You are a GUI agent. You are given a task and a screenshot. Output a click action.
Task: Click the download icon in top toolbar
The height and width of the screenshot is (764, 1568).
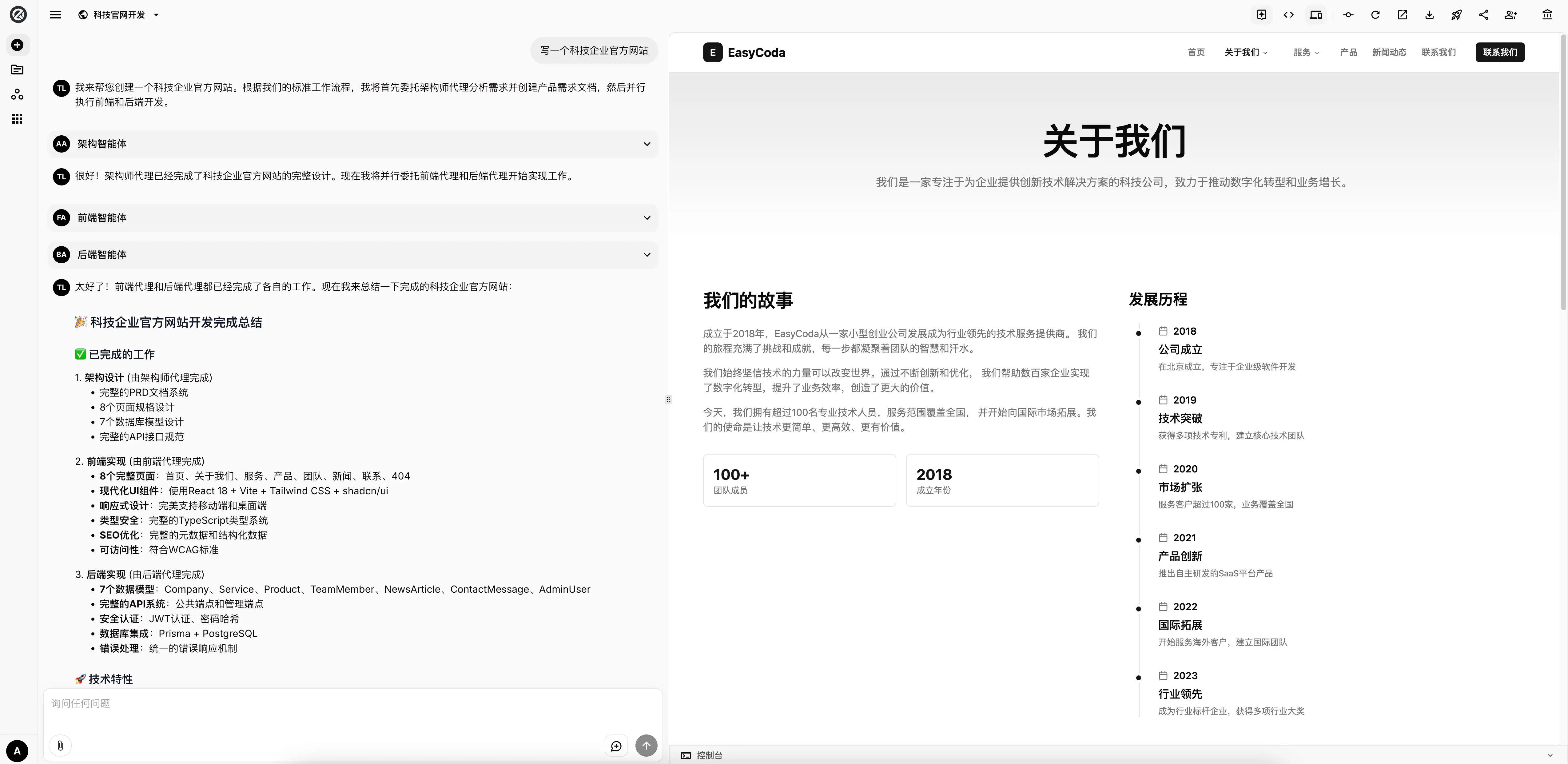click(1429, 15)
